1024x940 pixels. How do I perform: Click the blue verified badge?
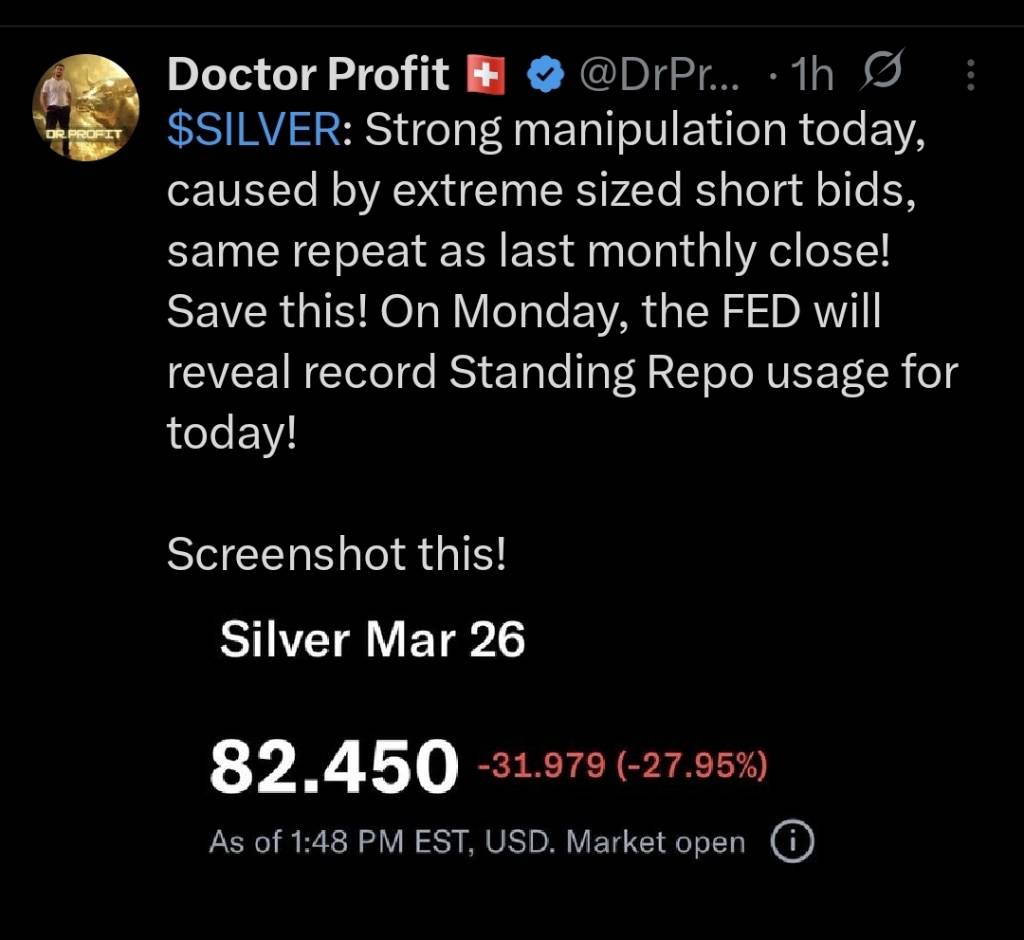545,75
